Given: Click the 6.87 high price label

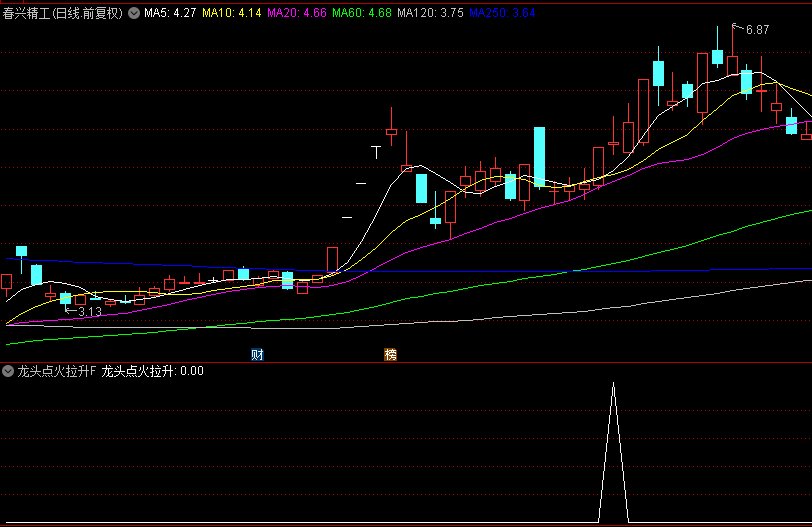Looking at the screenshot, I should [758, 30].
